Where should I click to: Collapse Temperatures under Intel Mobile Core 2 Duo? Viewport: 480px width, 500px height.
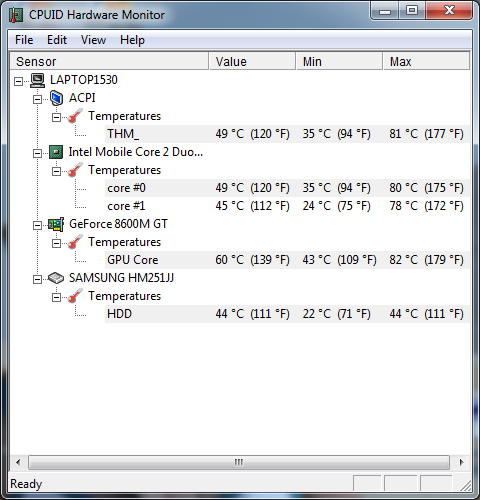coord(57,171)
